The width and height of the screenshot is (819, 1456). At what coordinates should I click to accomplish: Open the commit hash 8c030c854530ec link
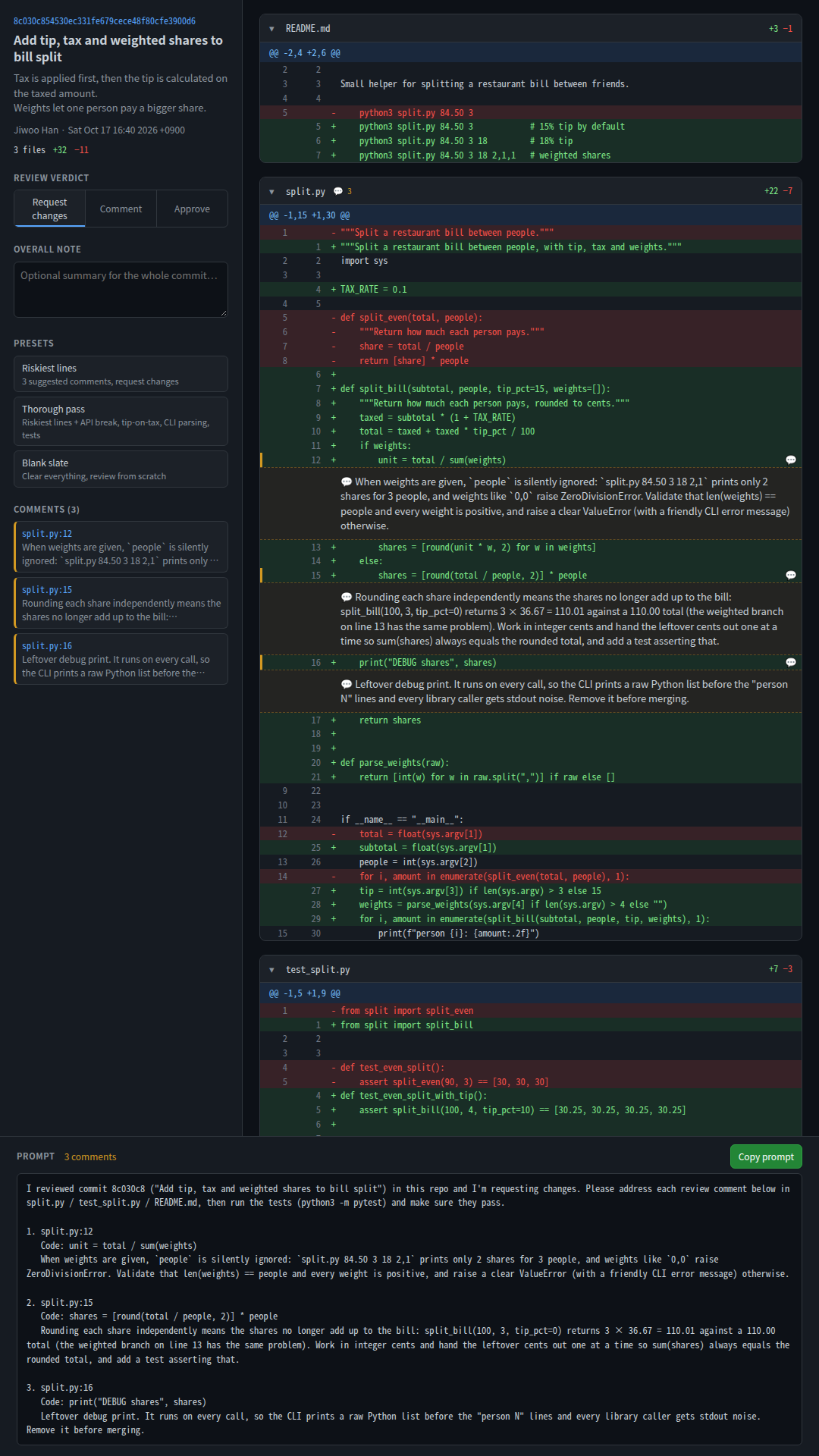coord(105,21)
